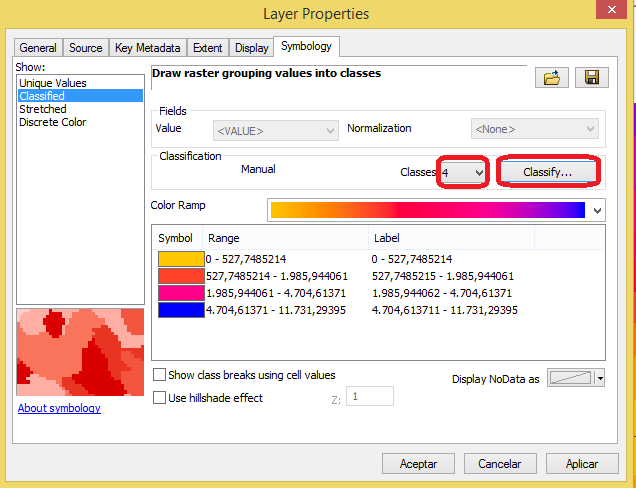The image size is (636, 488).
Task: Switch to the Extent tab
Action: pyautogui.click(x=207, y=48)
